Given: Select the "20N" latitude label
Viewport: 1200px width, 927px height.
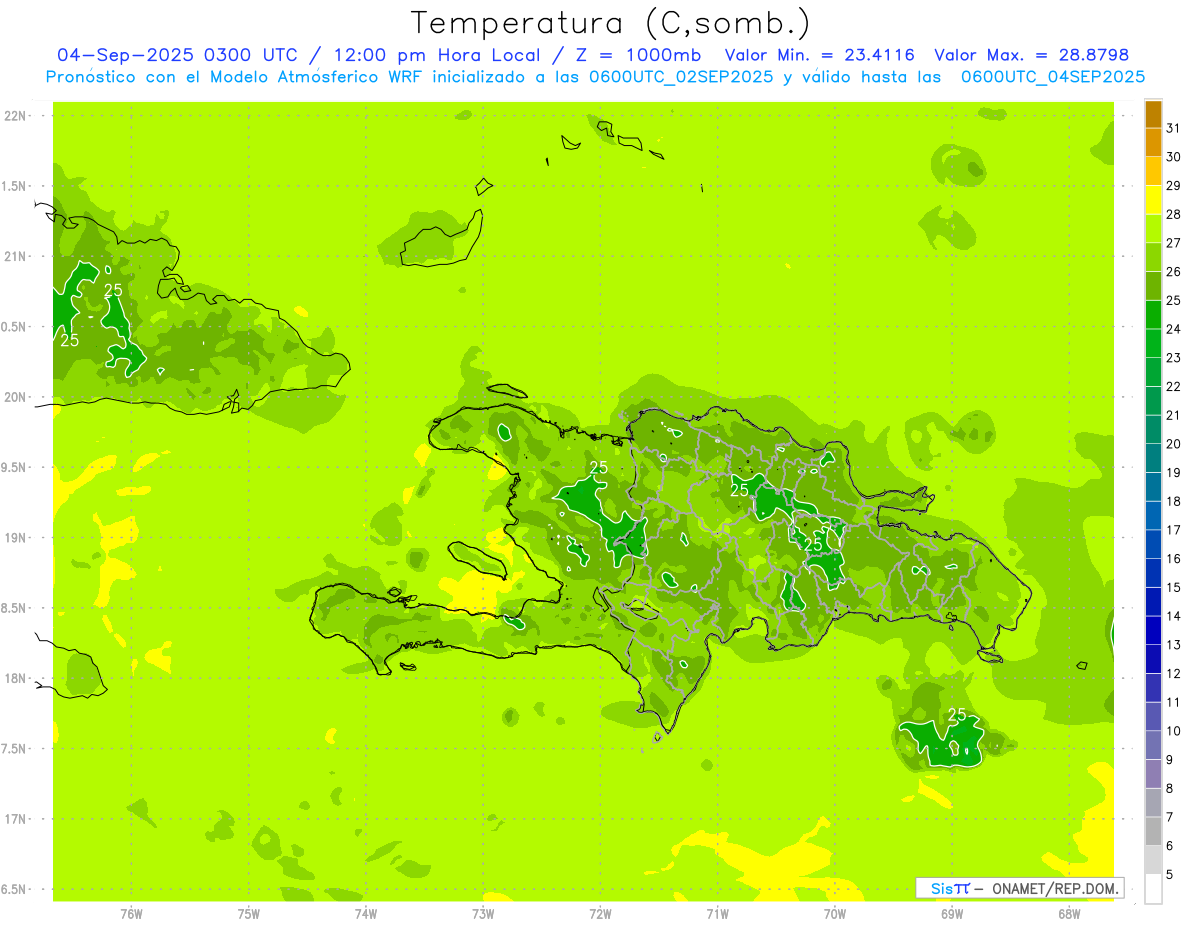Looking at the screenshot, I should pos(17,397).
